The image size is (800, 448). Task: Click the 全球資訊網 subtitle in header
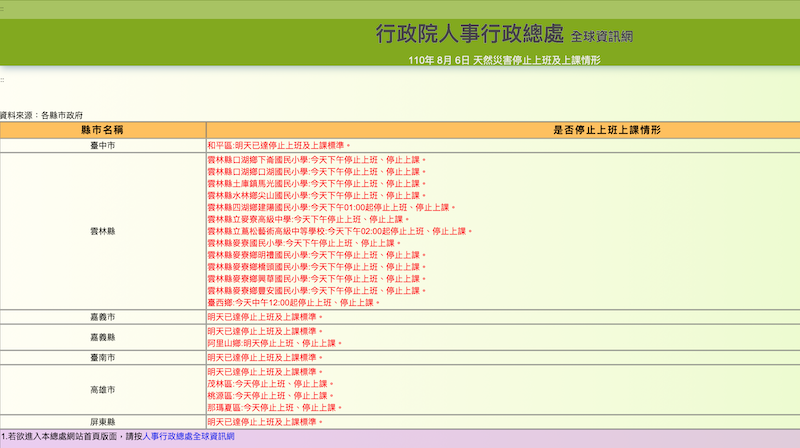click(602, 37)
